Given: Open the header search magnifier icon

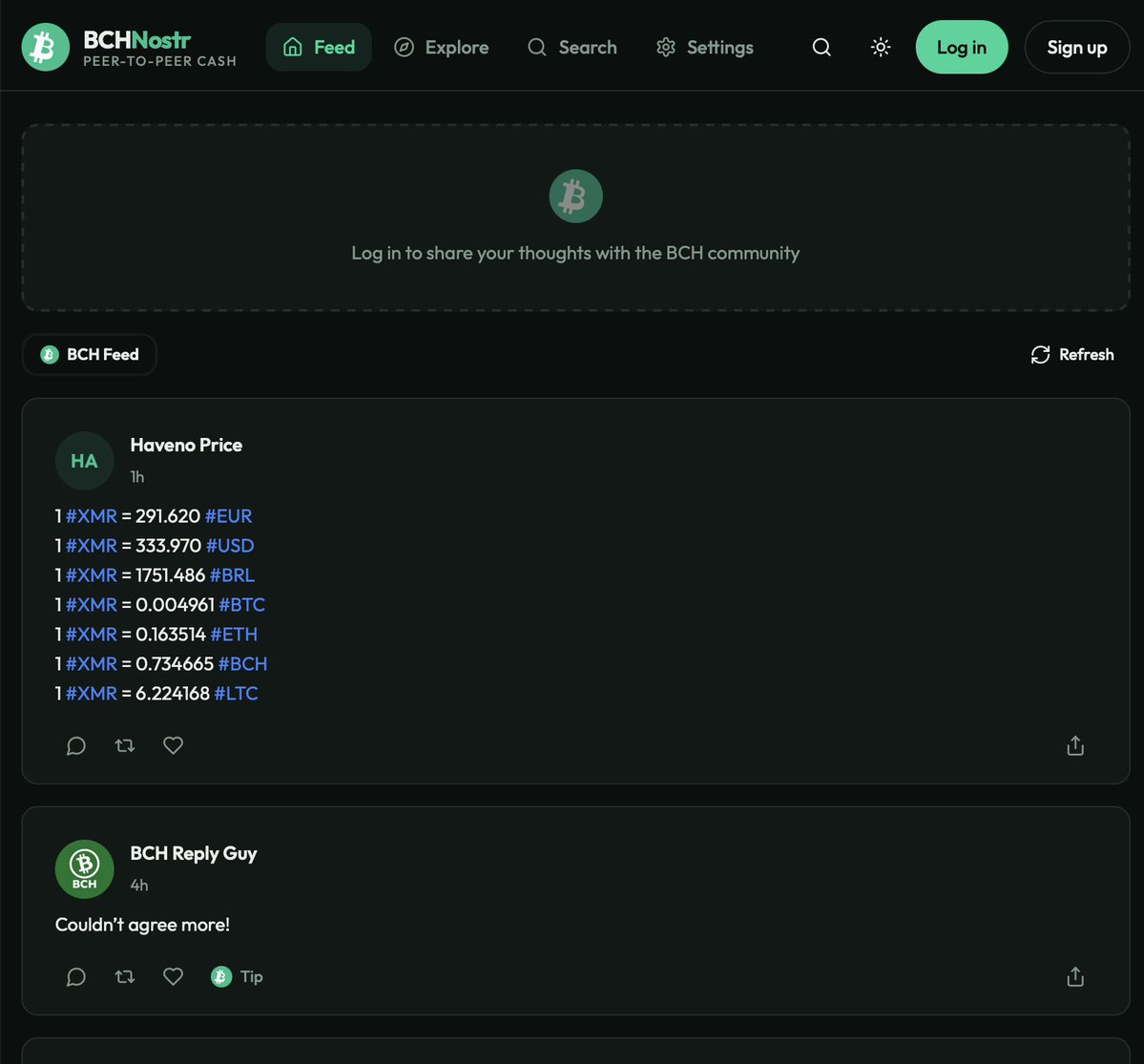Looking at the screenshot, I should [x=822, y=48].
